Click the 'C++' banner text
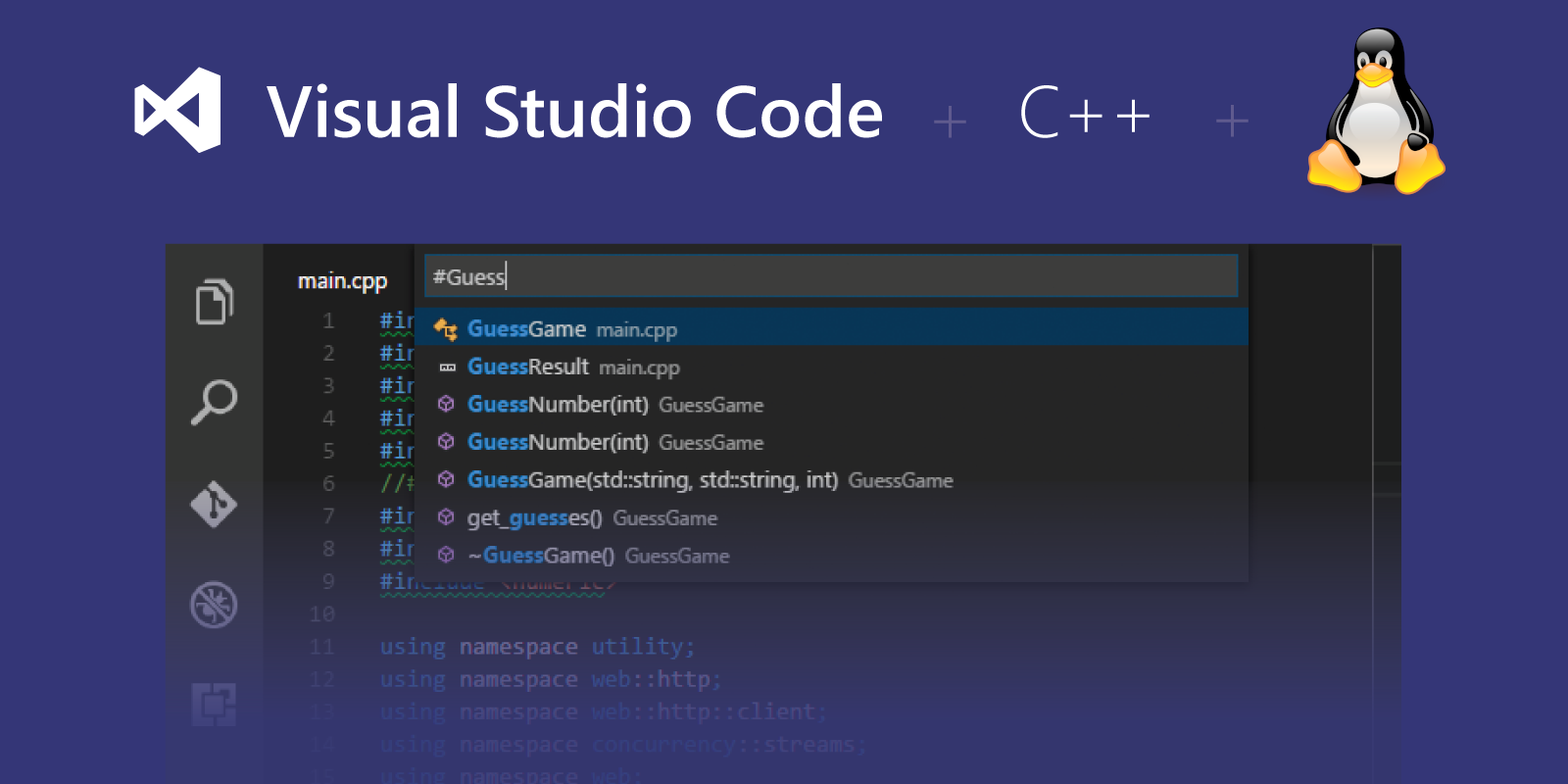Image resolution: width=1568 pixels, height=784 pixels. (x=1085, y=113)
